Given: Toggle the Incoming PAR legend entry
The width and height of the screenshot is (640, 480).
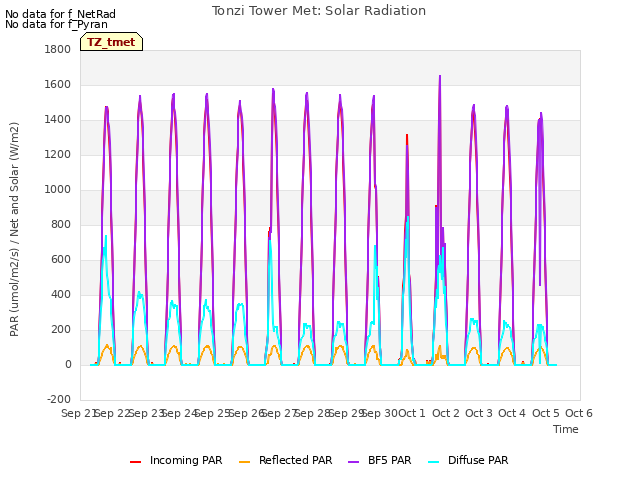Looking at the screenshot, I should point(176,460).
